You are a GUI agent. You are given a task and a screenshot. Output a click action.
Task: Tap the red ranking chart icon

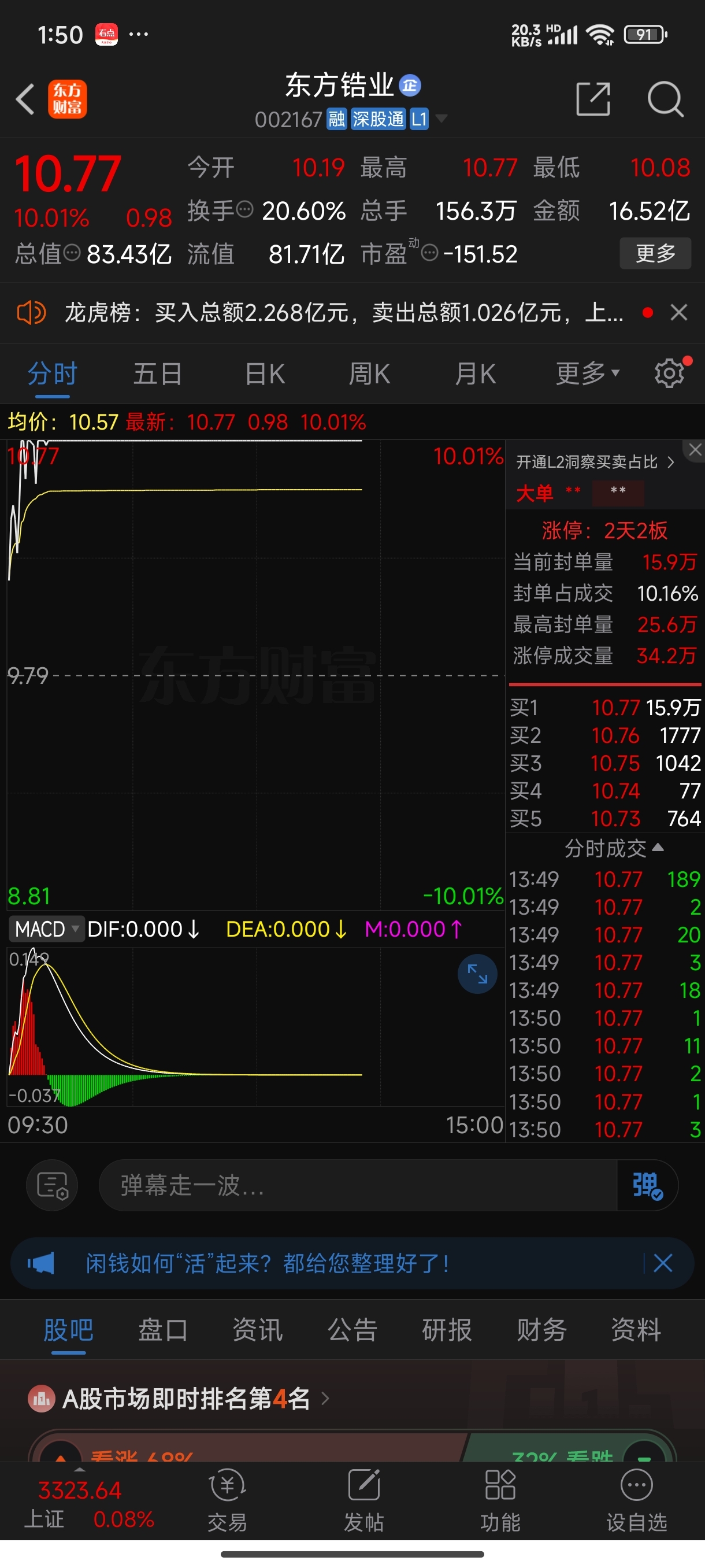pos(42,1398)
